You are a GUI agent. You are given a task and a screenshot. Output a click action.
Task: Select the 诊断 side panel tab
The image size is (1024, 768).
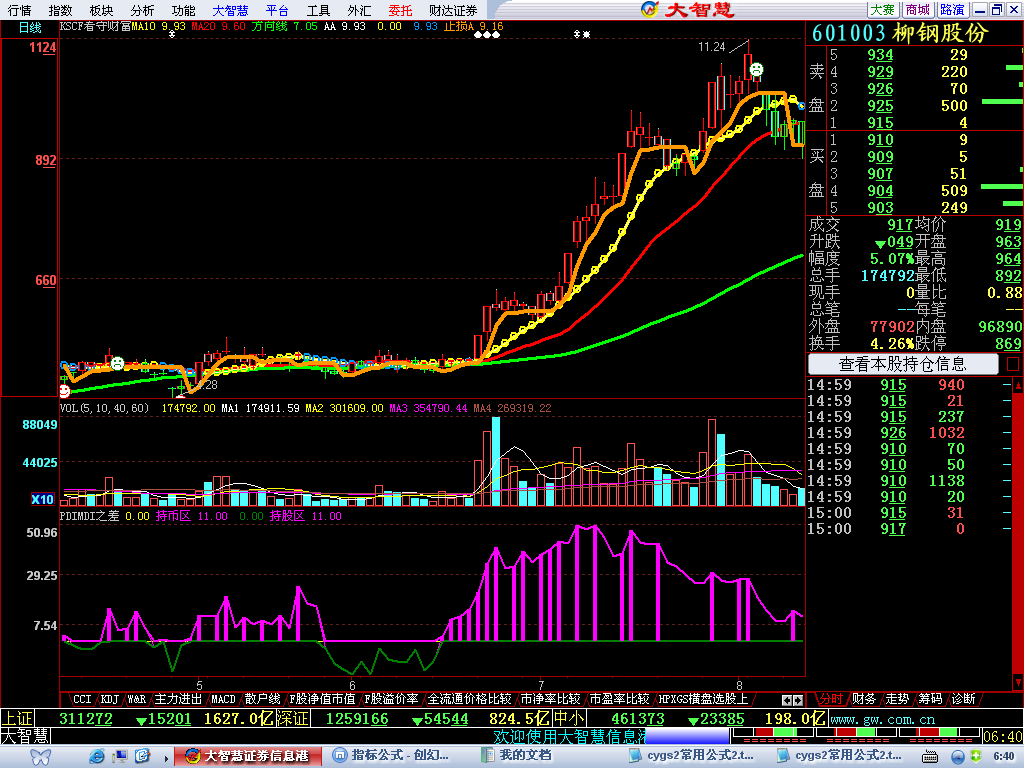point(964,699)
